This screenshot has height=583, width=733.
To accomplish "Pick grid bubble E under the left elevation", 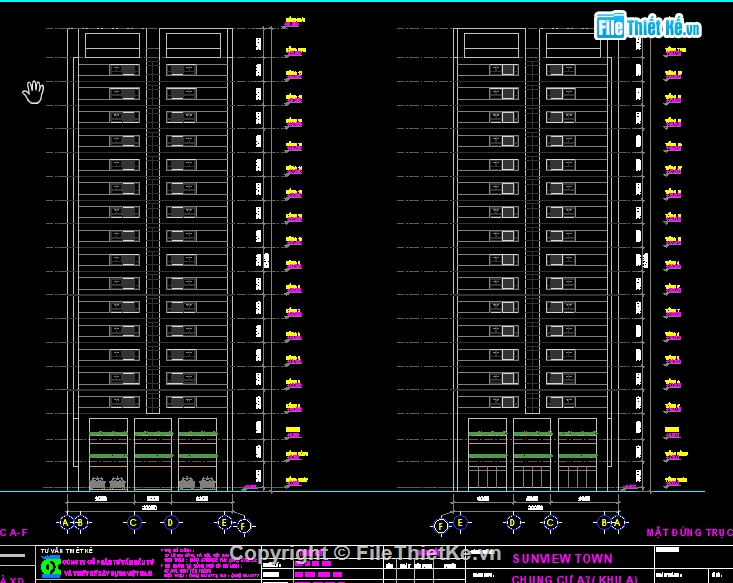I will [x=224, y=522].
